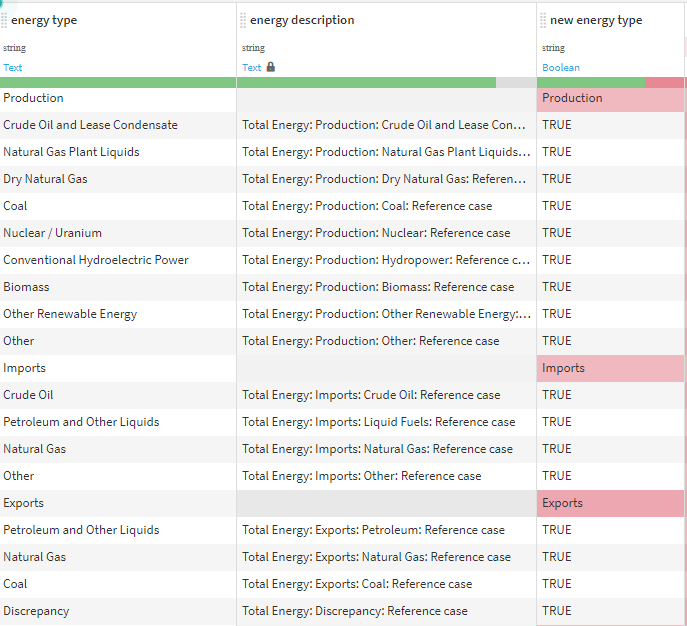Open the energy type column header
687x626 pixels.
click(44, 20)
